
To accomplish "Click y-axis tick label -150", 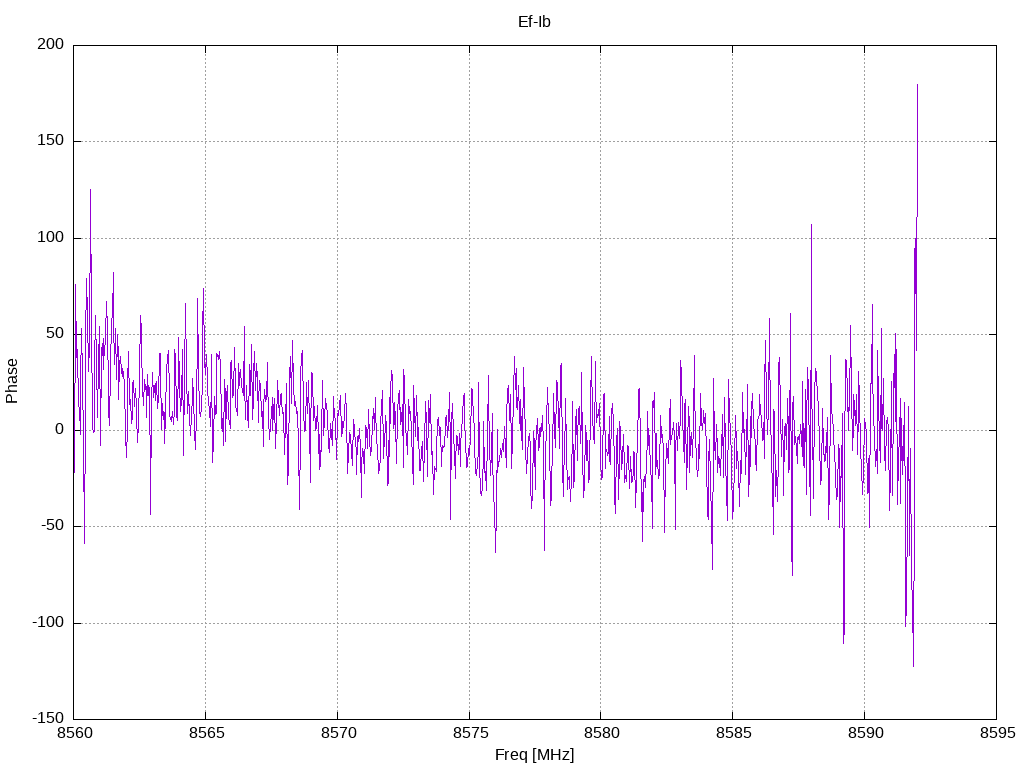I will coord(48,718).
